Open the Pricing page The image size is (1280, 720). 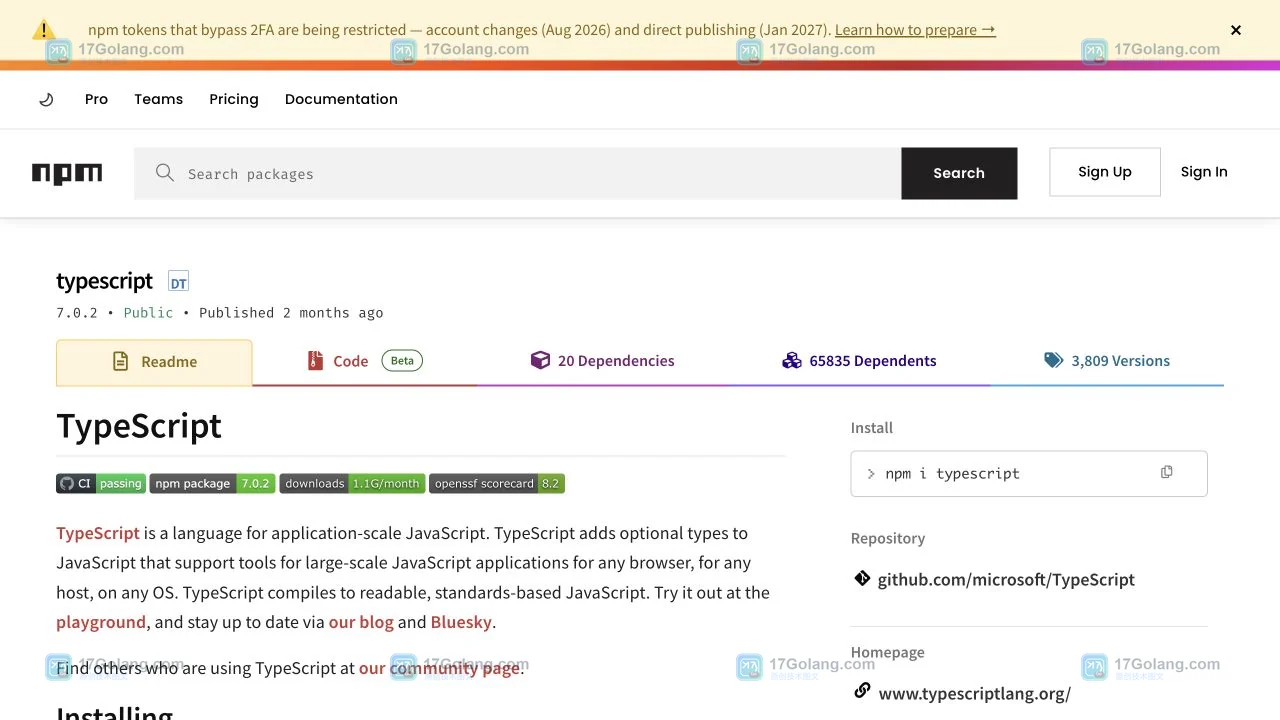point(234,99)
